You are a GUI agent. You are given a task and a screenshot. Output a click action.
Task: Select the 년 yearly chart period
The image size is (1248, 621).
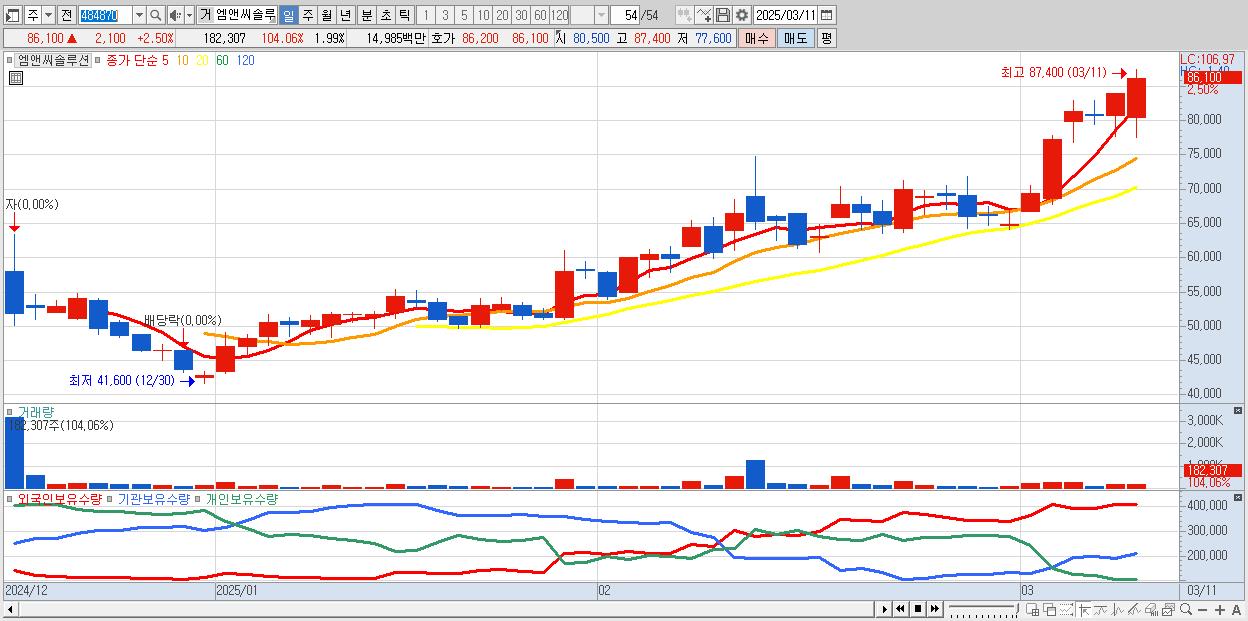(345, 15)
